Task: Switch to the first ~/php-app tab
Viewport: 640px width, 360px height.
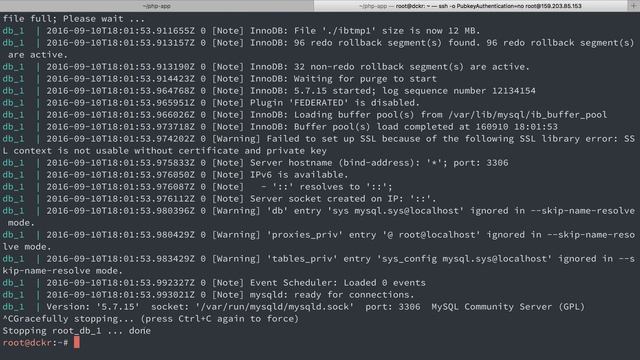Action: (157, 6)
